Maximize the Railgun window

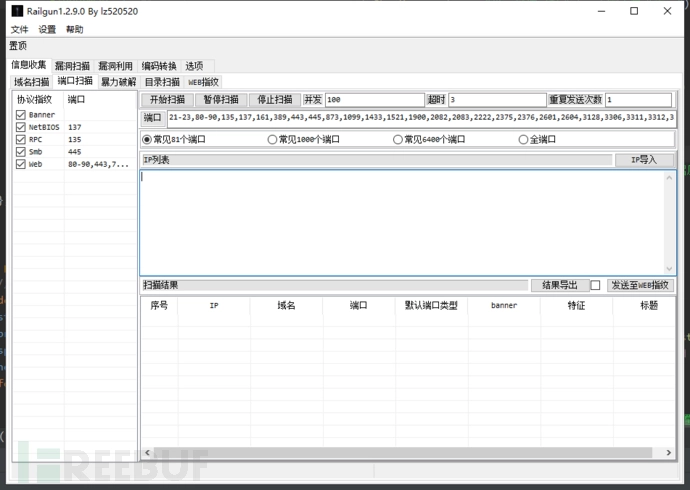(634, 11)
